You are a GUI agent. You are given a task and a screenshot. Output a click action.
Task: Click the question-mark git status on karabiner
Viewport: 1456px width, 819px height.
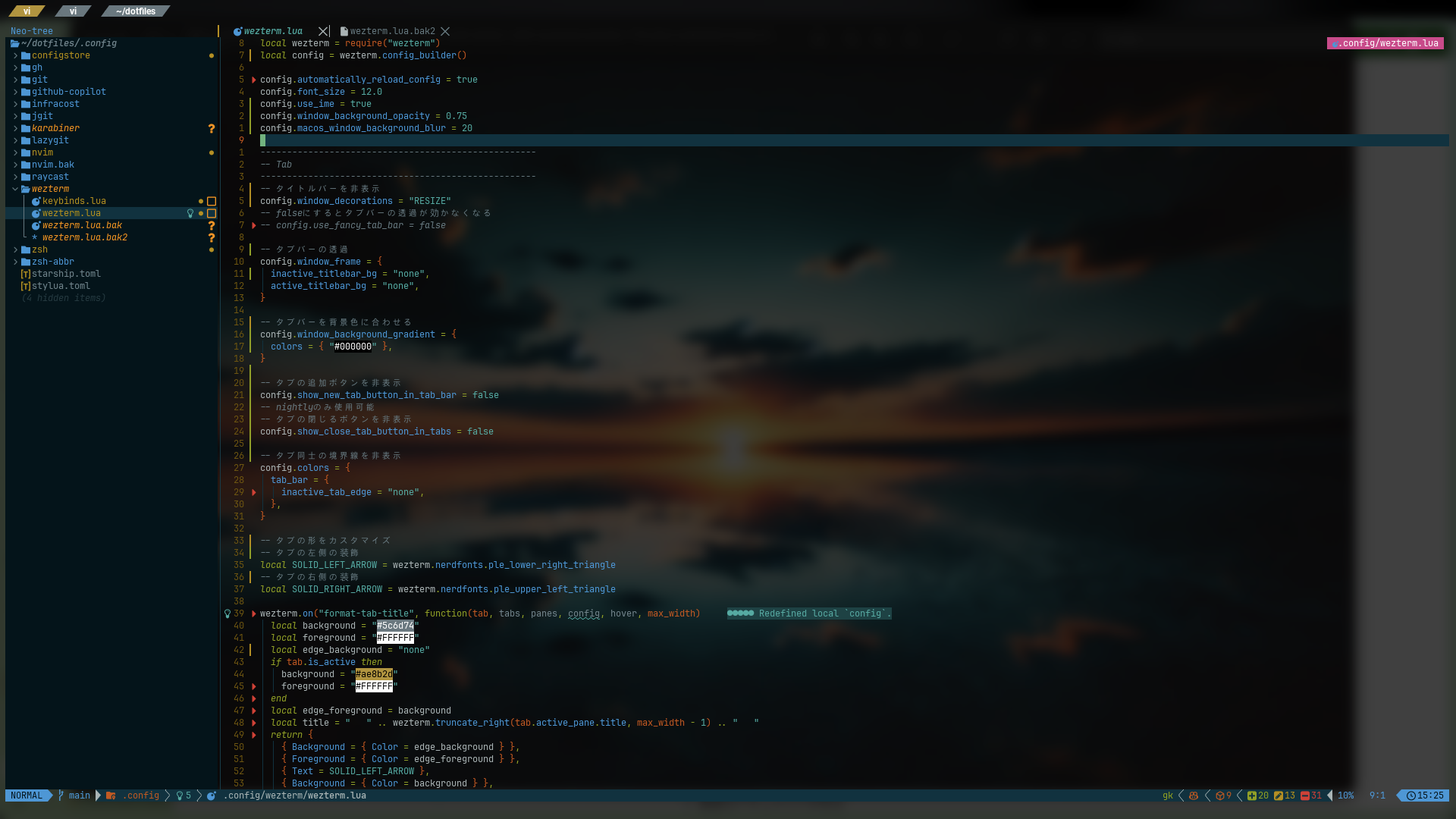click(x=212, y=128)
